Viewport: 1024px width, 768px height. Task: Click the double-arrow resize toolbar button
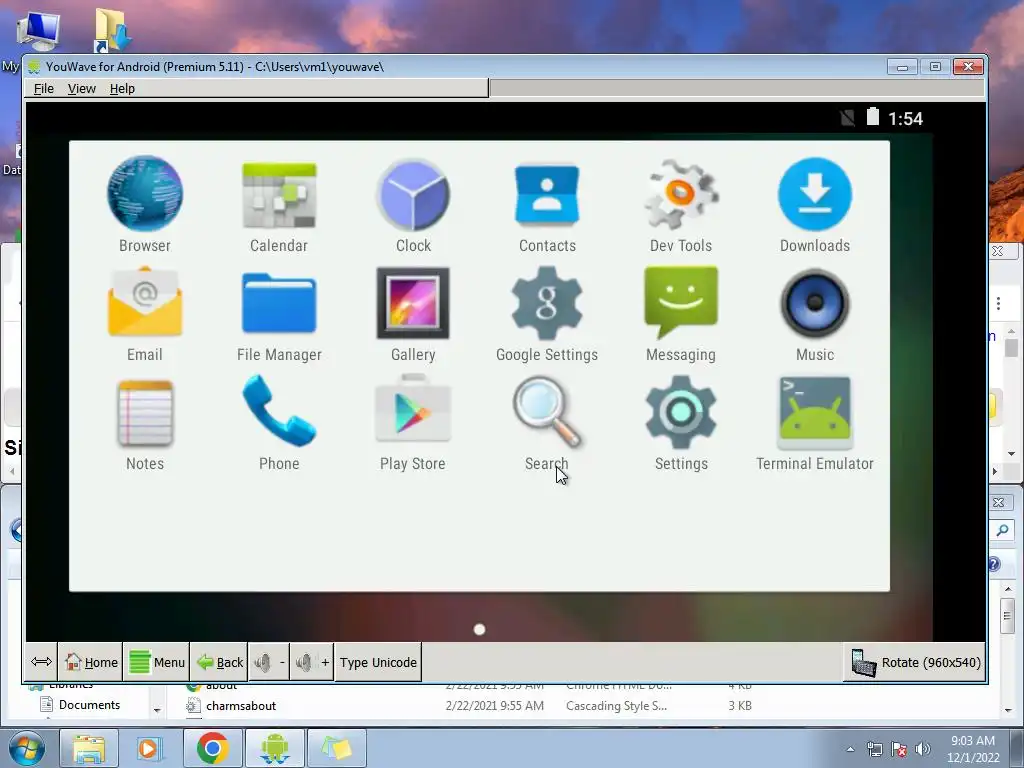click(41, 662)
